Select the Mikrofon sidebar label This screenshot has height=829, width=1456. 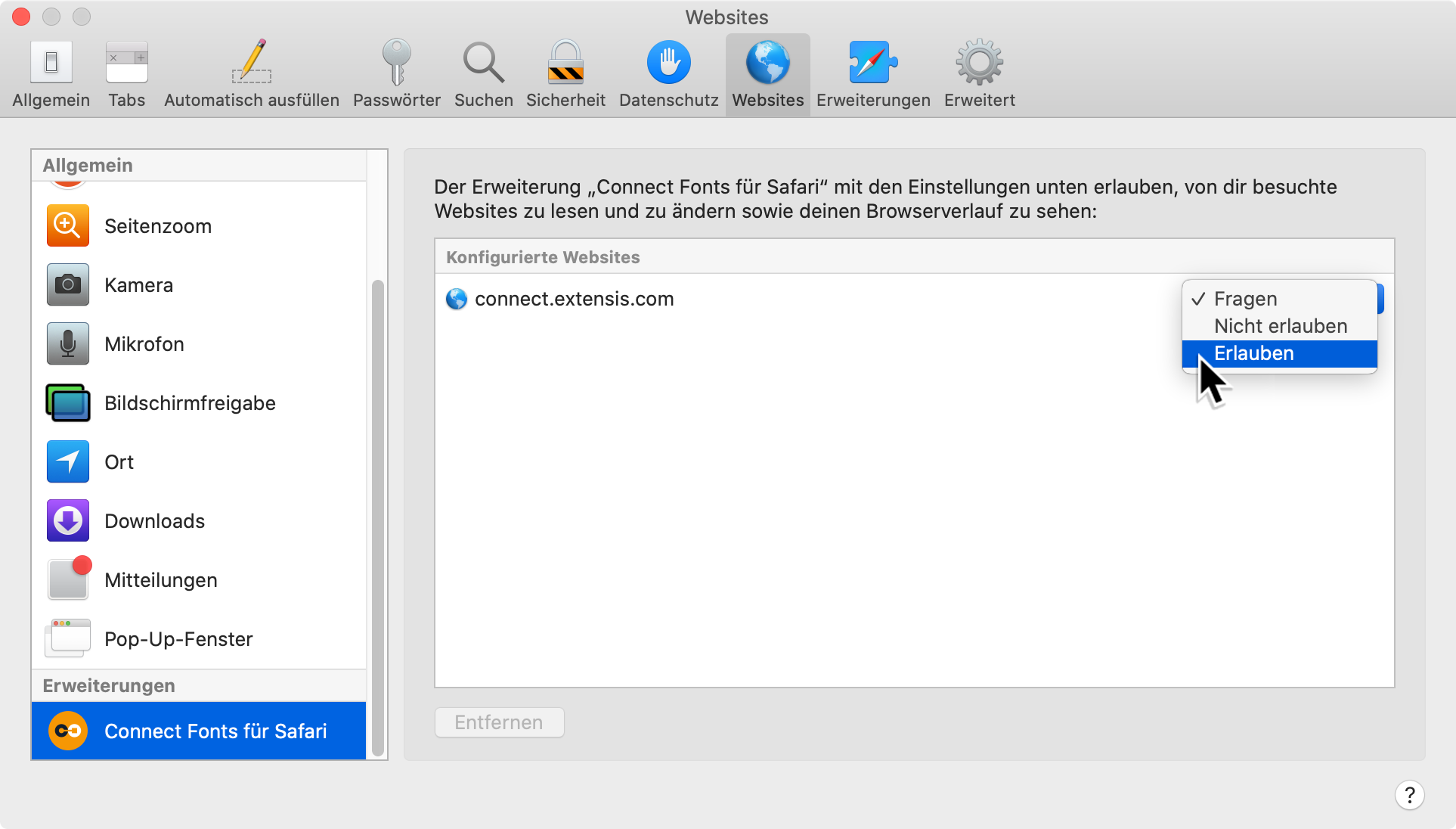144,344
